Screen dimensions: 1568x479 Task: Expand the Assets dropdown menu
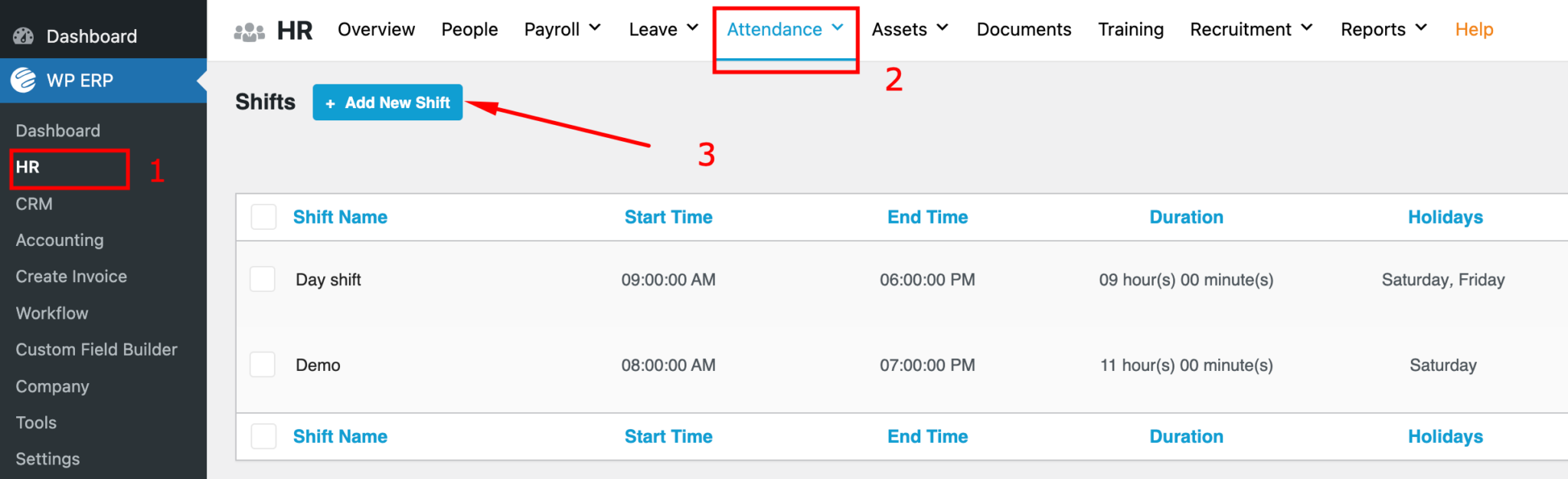point(910,29)
